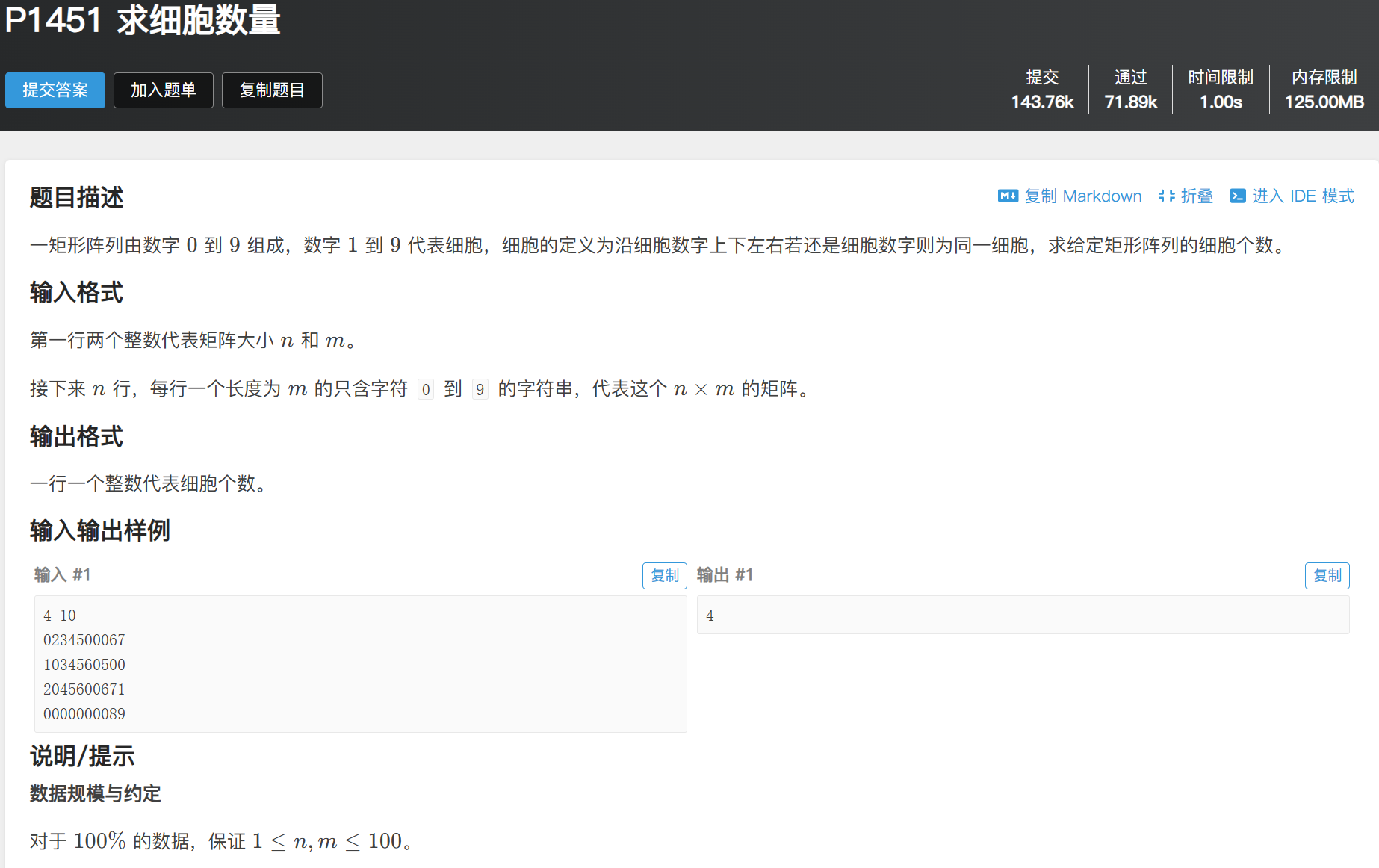1379x868 pixels.
Task: Click sample input line 2045600671
Action: click(84, 689)
